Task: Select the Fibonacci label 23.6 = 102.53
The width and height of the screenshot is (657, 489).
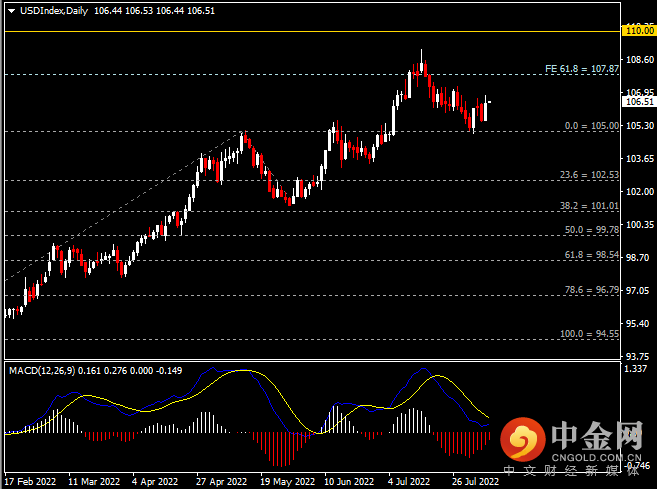Action: (589, 175)
